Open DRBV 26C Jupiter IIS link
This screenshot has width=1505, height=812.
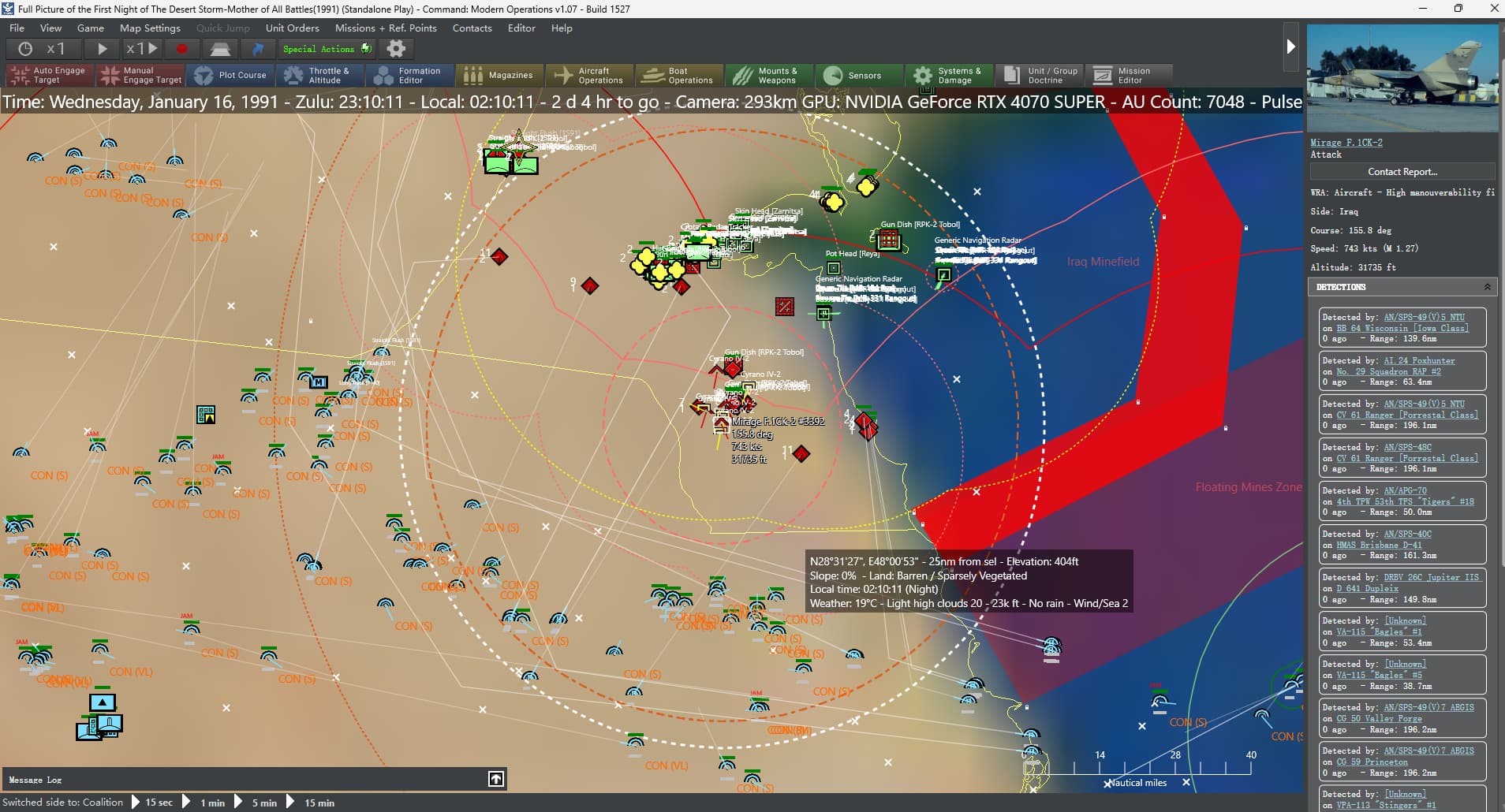pyautogui.click(x=1432, y=577)
